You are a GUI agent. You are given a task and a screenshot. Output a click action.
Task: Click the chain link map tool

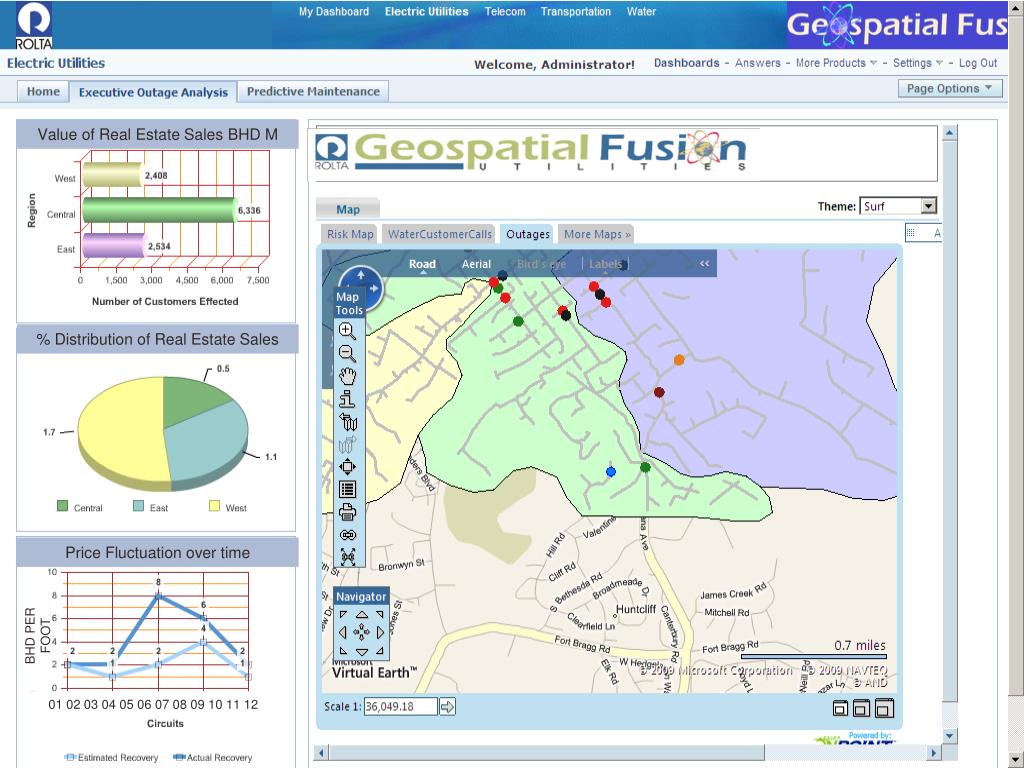point(347,535)
